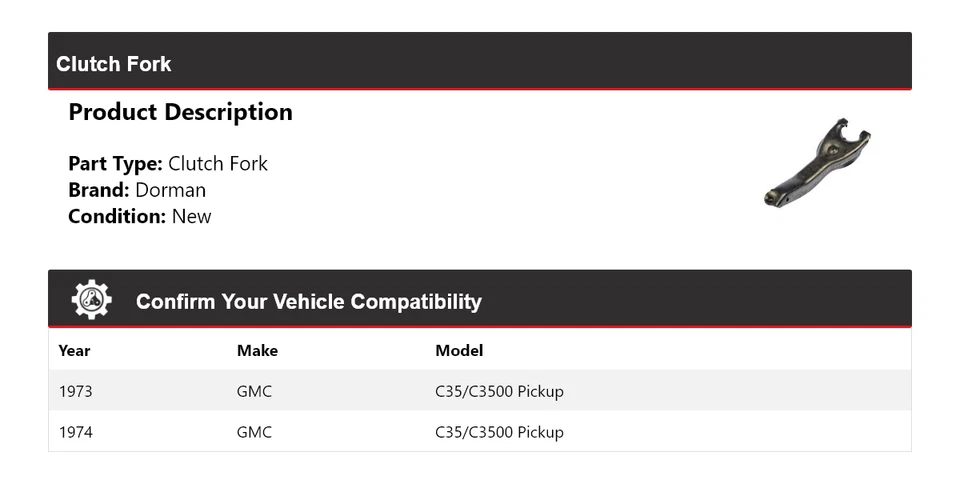This screenshot has height=484, width=960.
Task: Click the Clutch Fork header title
Action: (114, 64)
